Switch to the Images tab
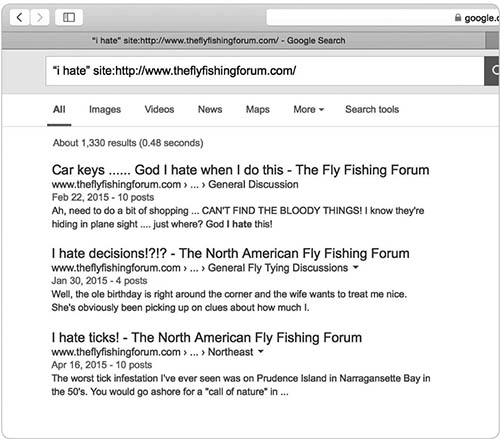The width and height of the screenshot is (500, 439). point(105,109)
